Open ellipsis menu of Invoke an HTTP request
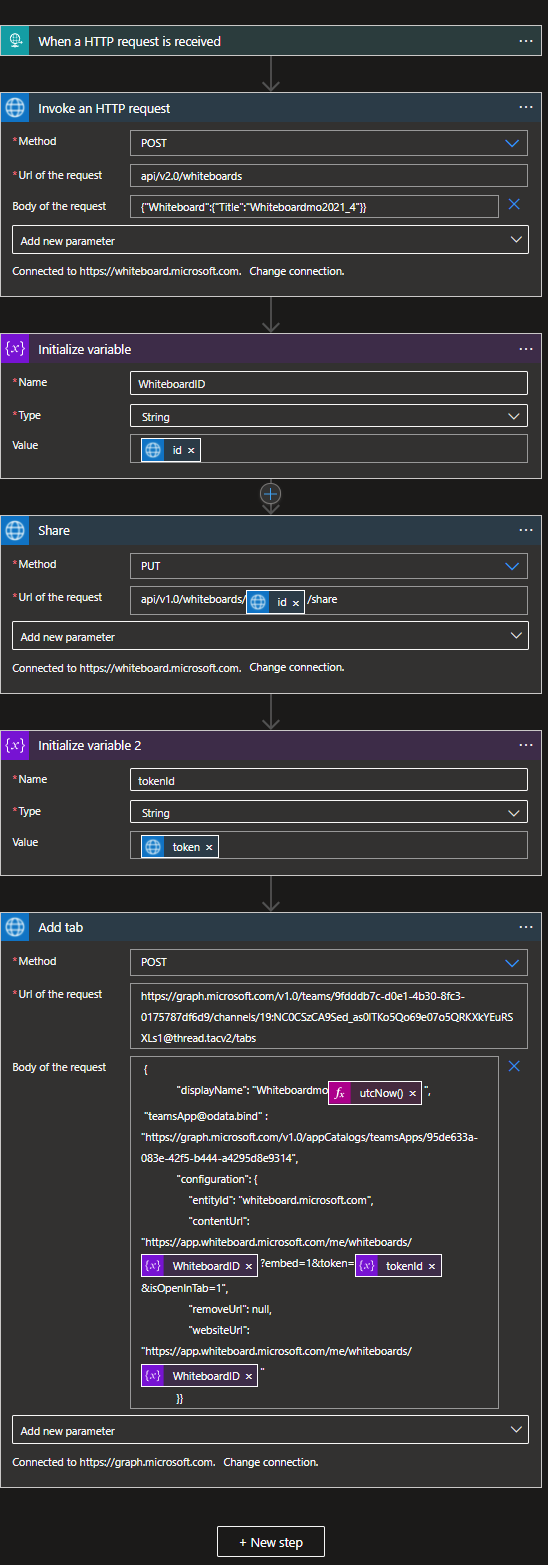 526,108
